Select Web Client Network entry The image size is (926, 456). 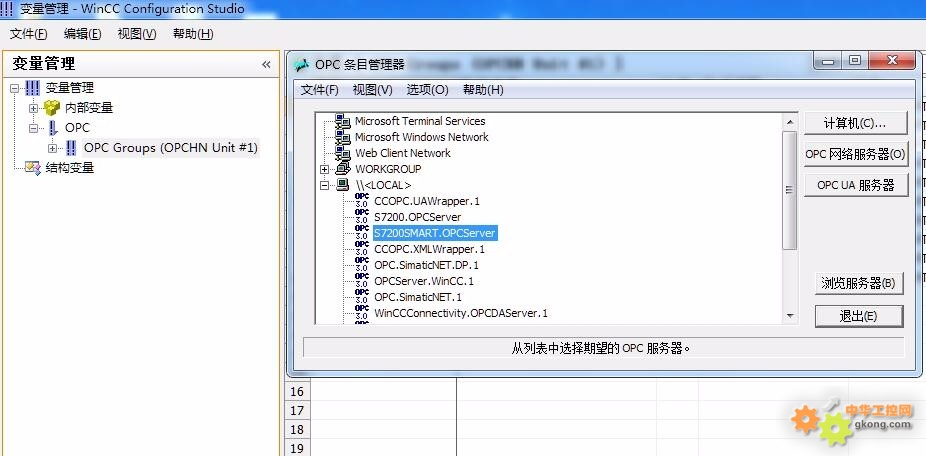pyautogui.click(x=403, y=153)
